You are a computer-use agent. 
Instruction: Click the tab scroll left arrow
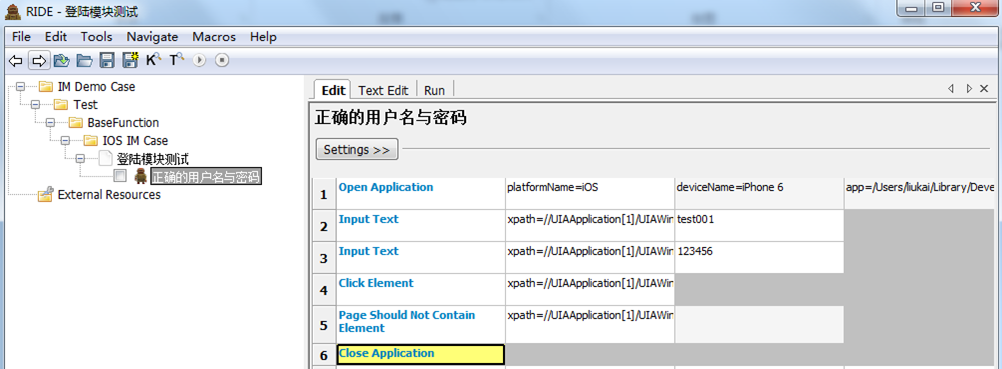950,89
